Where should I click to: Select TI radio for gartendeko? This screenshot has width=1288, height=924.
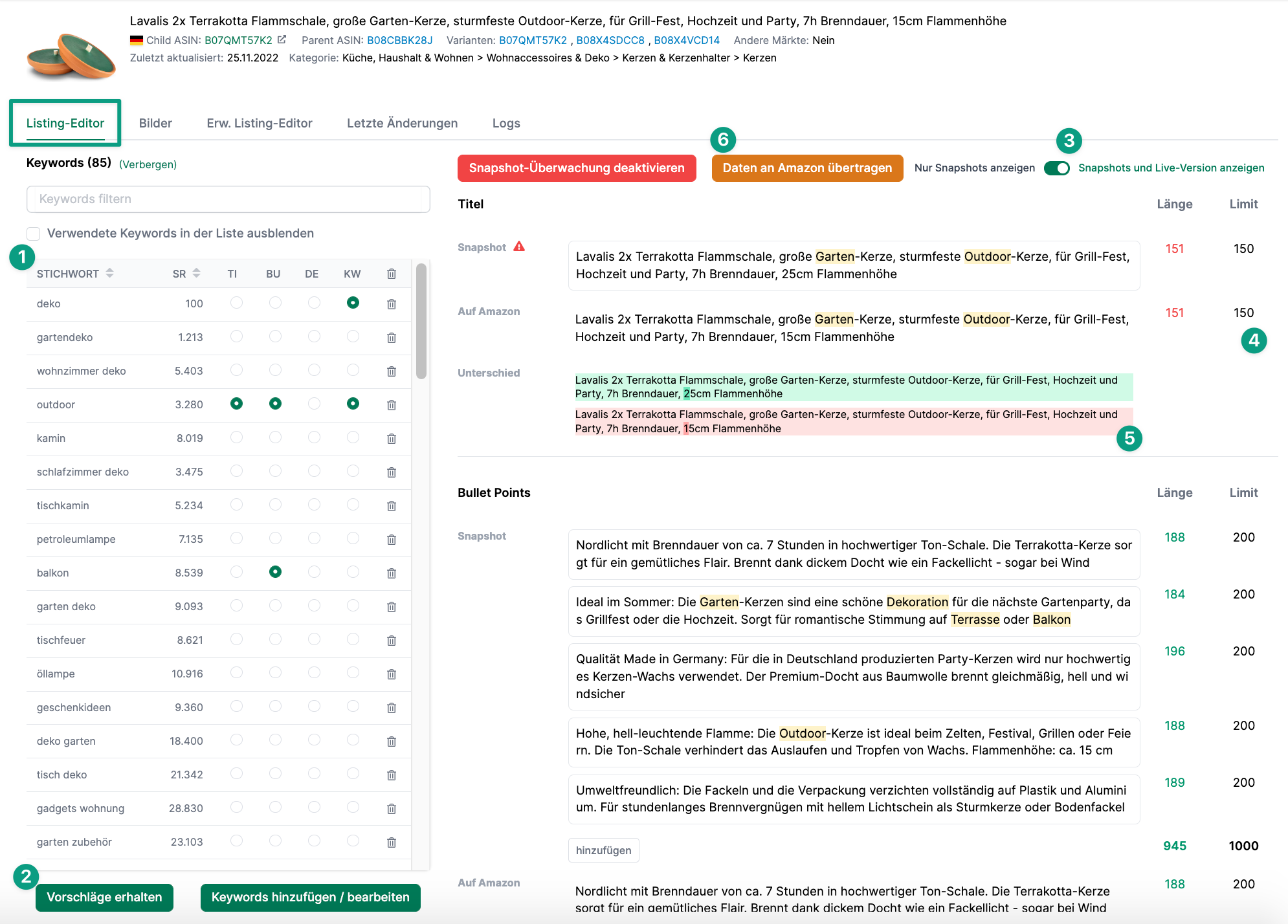click(x=236, y=336)
